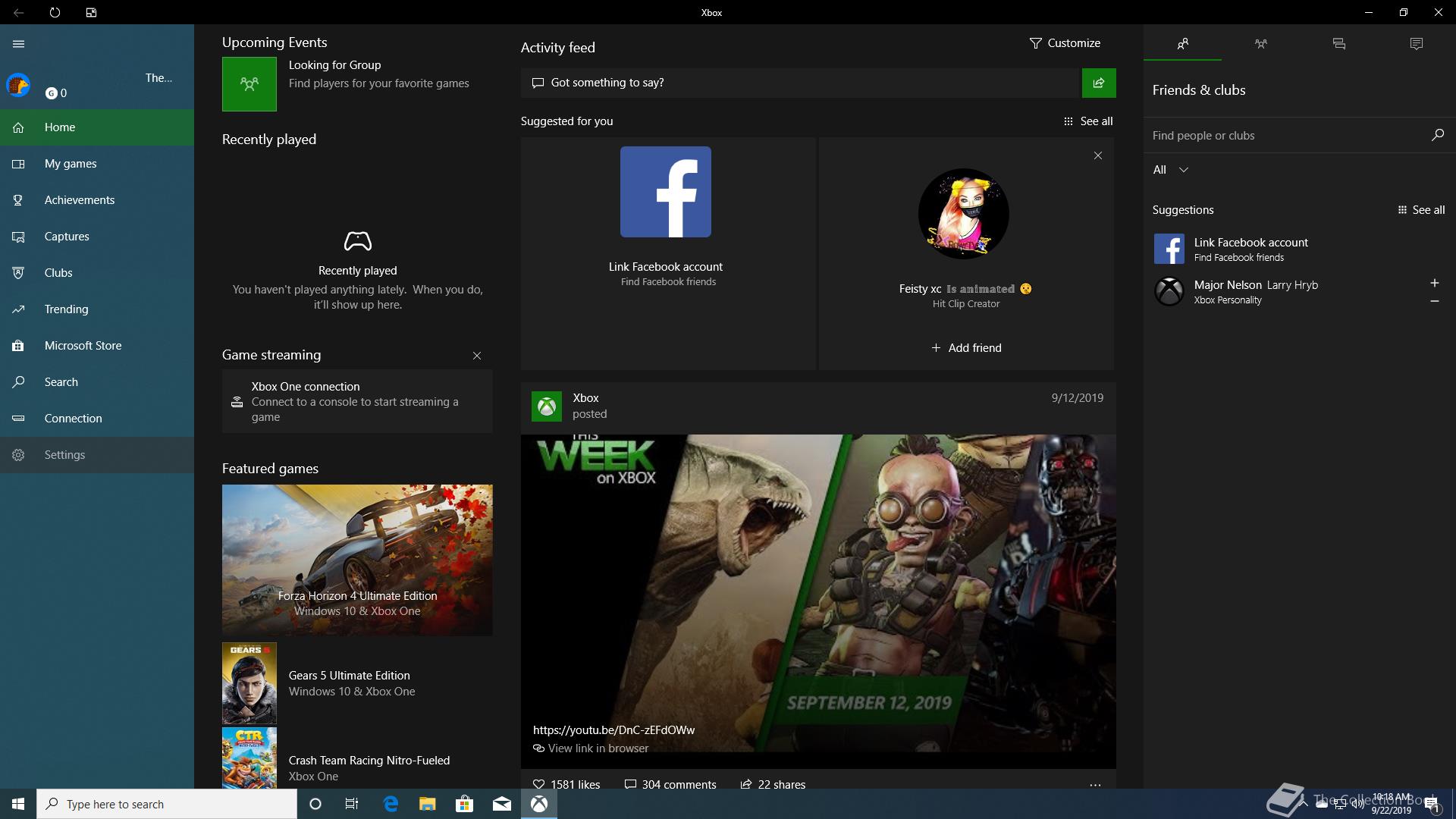This screenshot has height=819, width=1456.
Task: Click the Facebook logo tile in feed
Action: (x=666, y=192)
